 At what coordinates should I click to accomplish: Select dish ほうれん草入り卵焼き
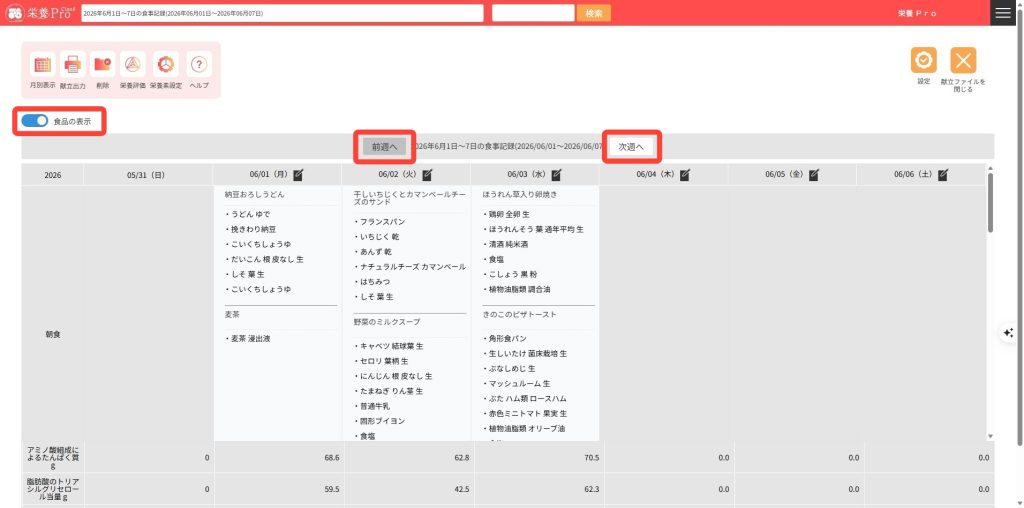click(520, 195)
